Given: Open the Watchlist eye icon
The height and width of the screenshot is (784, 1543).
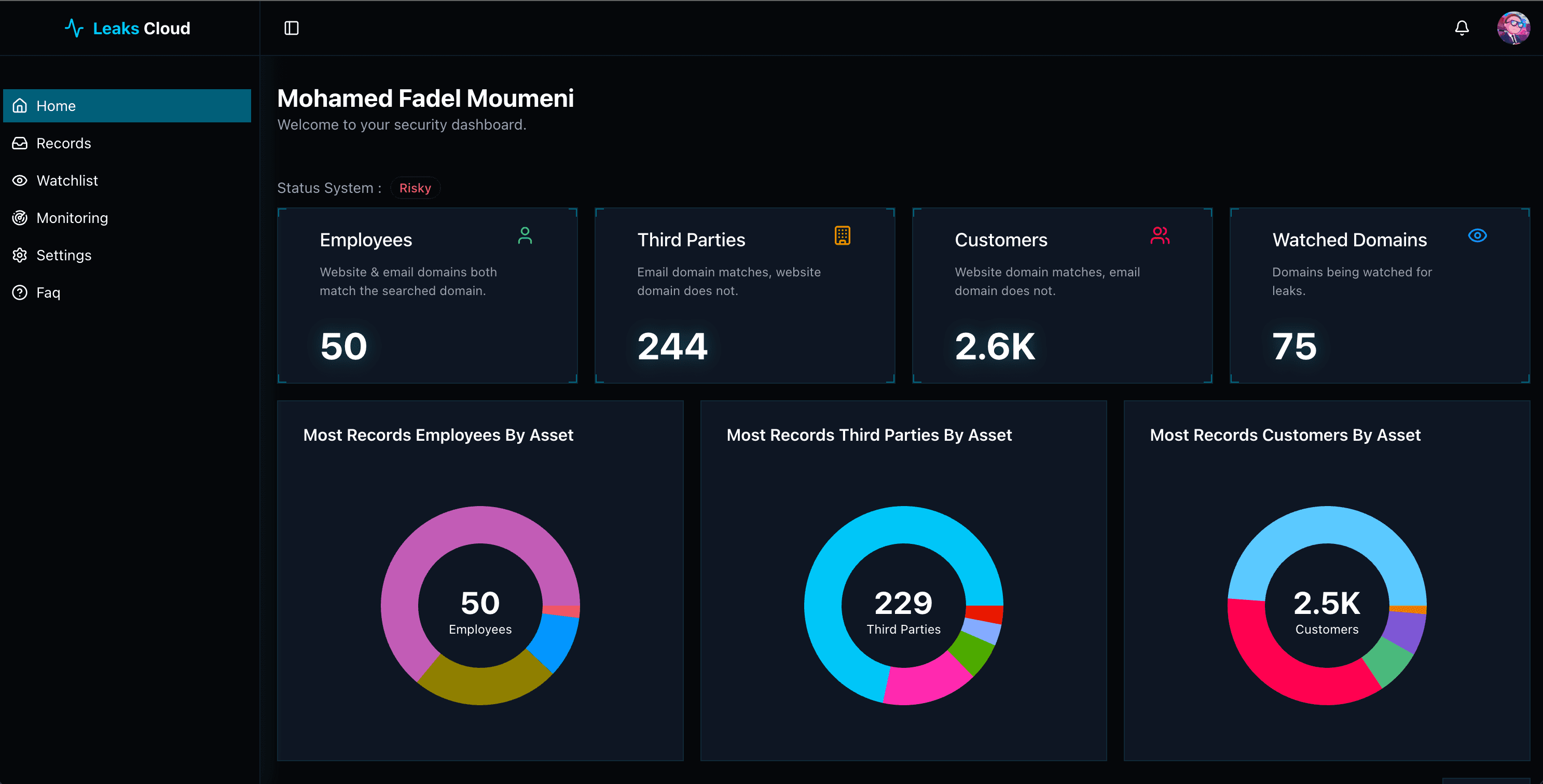Looking at the screenshot, I should pos(20,181).
